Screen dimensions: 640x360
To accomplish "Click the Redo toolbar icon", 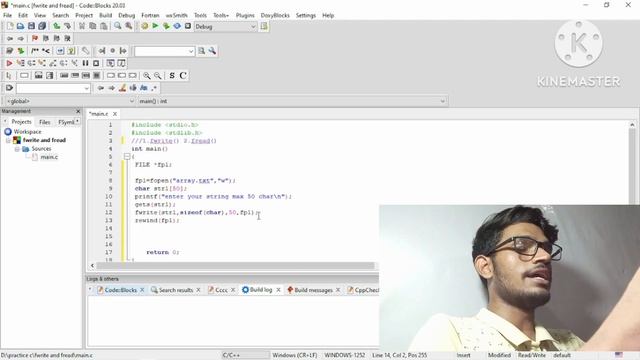I will (x=67, y=26).
